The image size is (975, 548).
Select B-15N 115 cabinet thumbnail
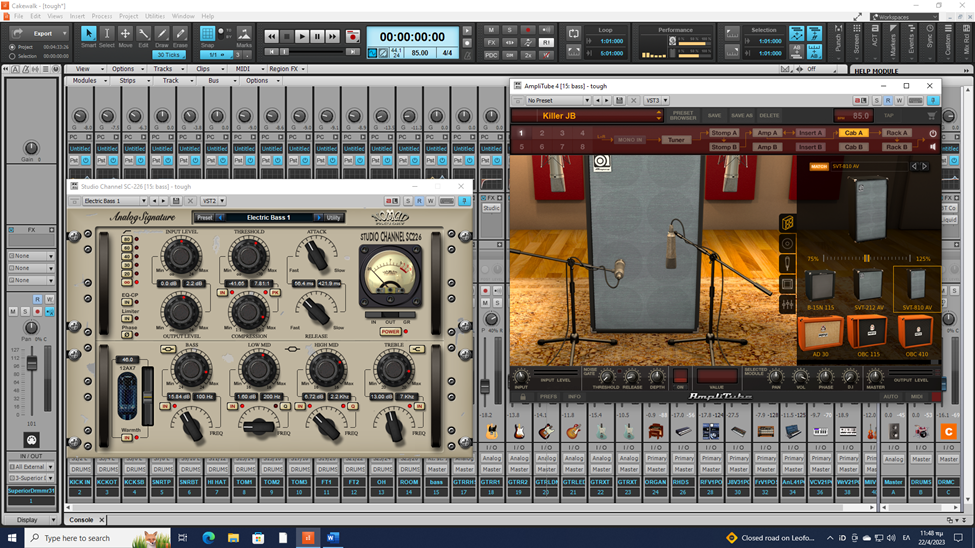(820, 290)
